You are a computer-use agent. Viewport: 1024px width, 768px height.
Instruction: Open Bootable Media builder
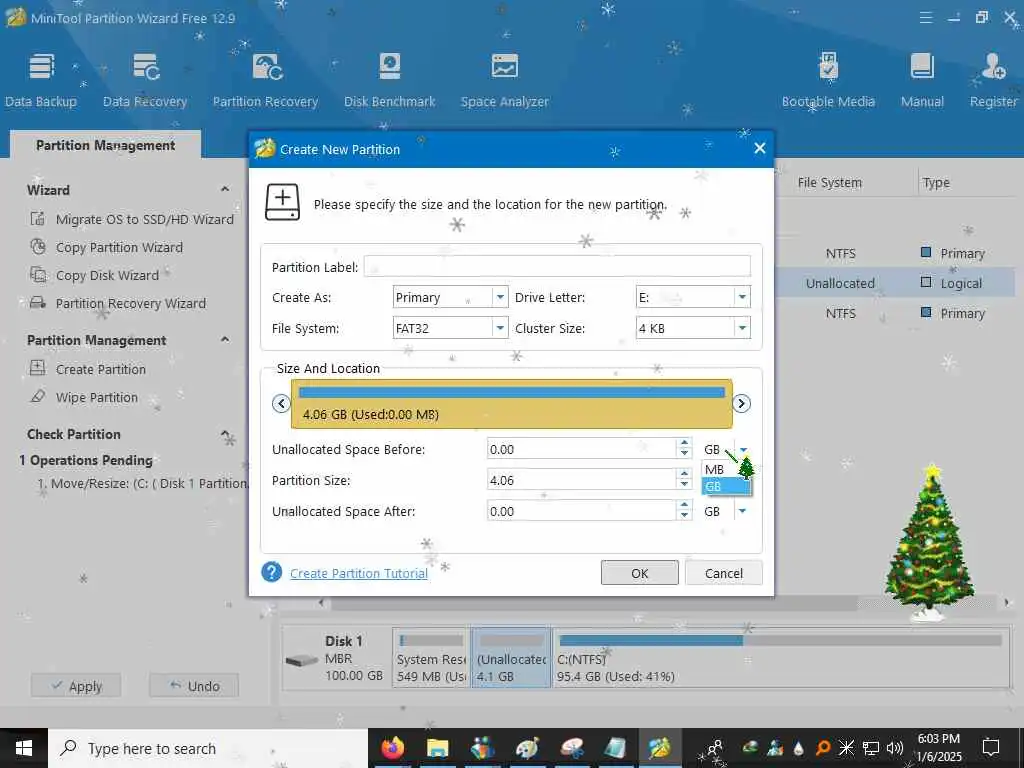tap(828, 80)
